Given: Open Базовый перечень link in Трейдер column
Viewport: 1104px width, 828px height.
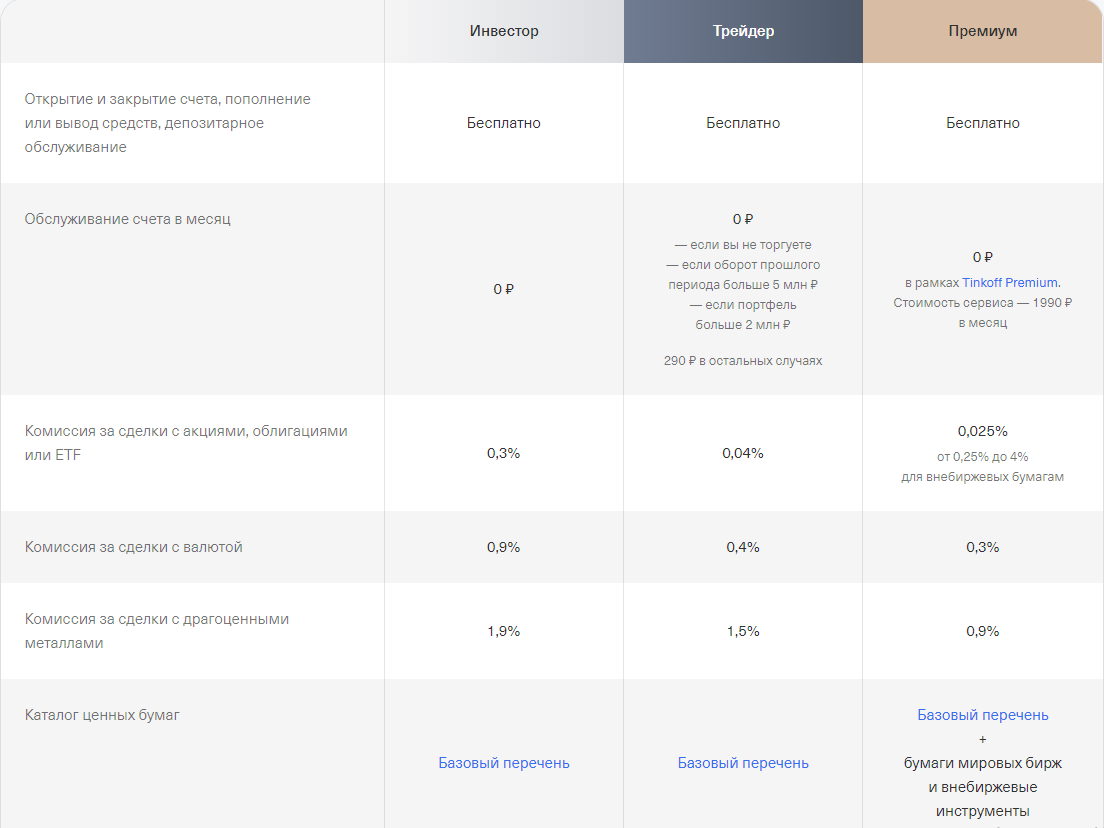Looking at the screenshot, I should (743, 763).
